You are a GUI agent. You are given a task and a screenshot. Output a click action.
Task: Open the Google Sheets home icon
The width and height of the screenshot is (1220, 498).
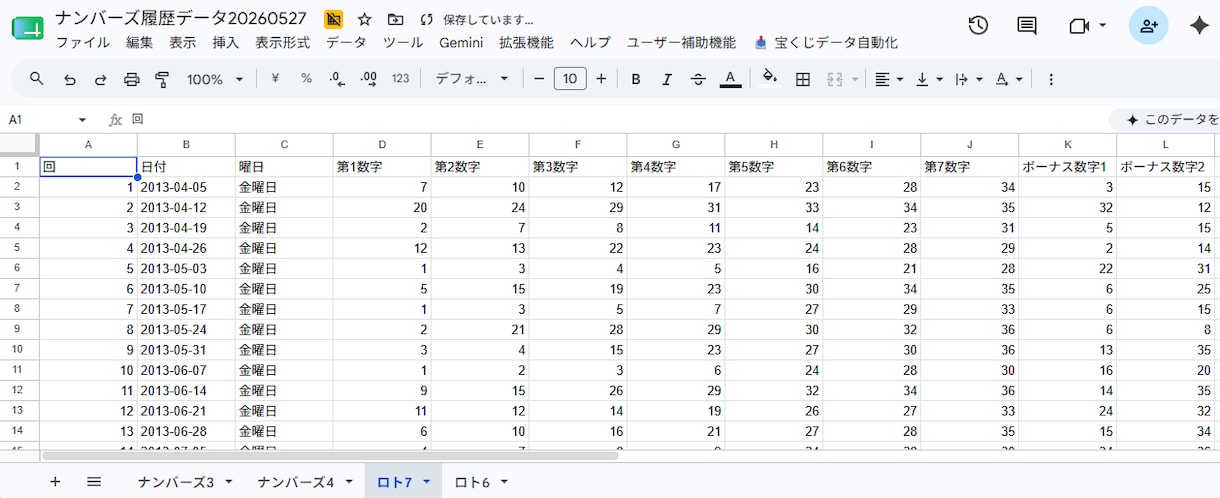[27, 29]
